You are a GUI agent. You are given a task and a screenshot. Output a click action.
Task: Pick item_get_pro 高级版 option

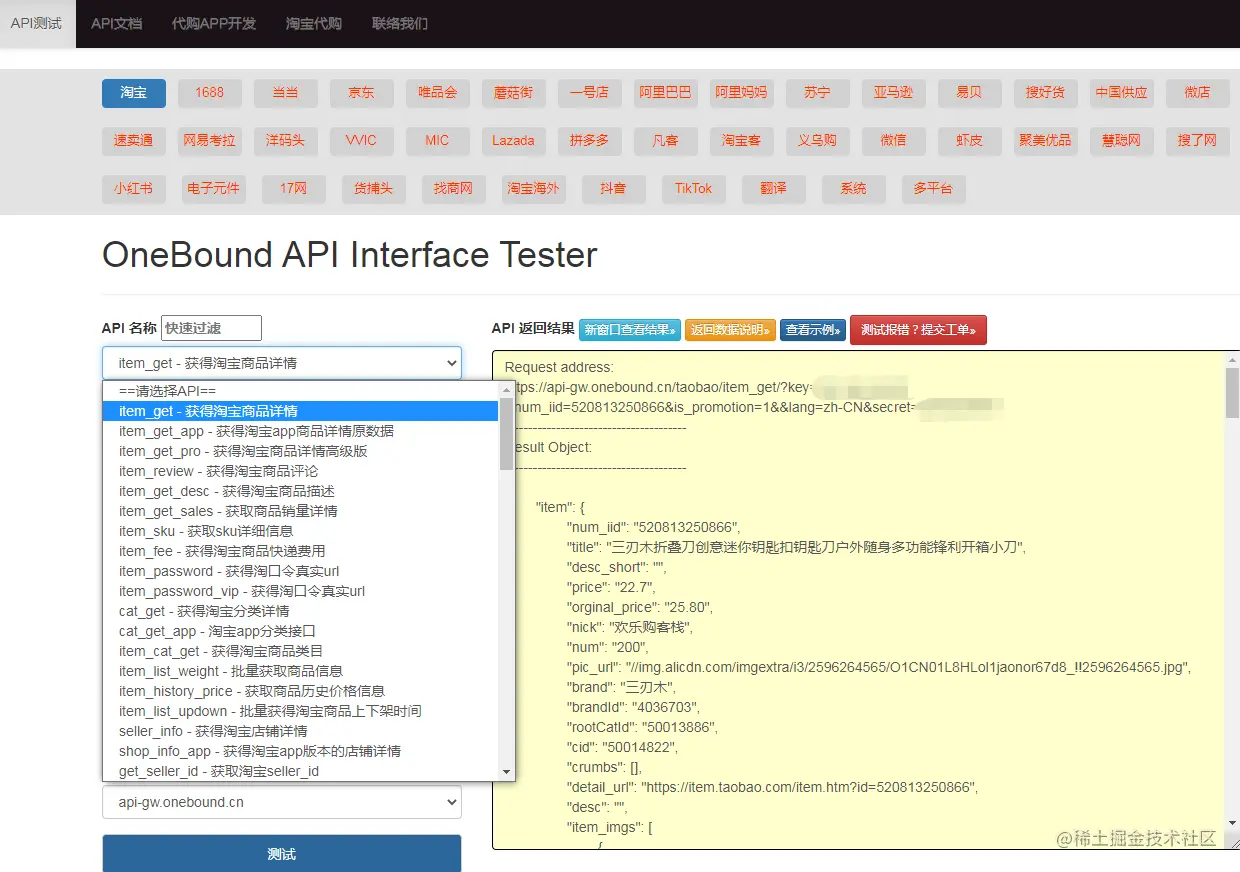point(301,451)
